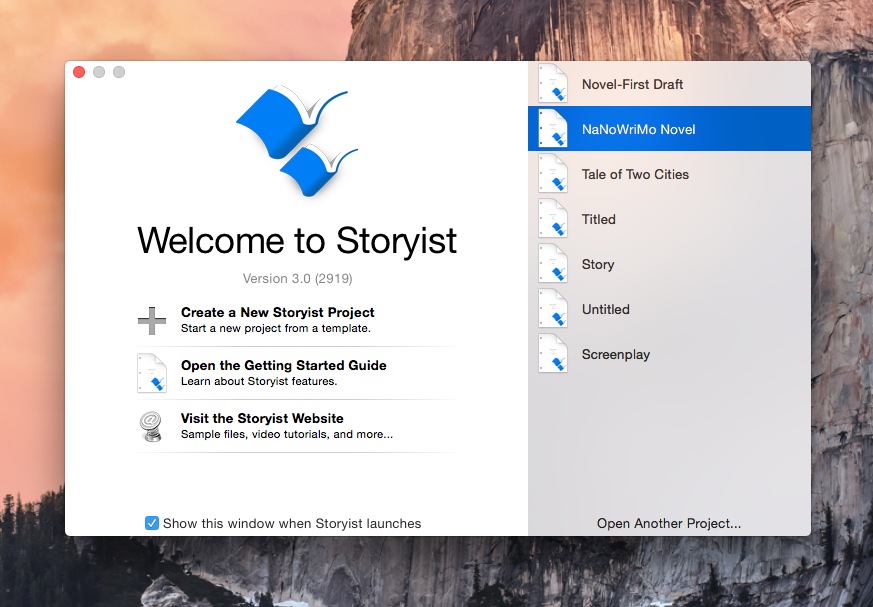
Task: Open the Getting Started Guide
Action: [283, 365]
